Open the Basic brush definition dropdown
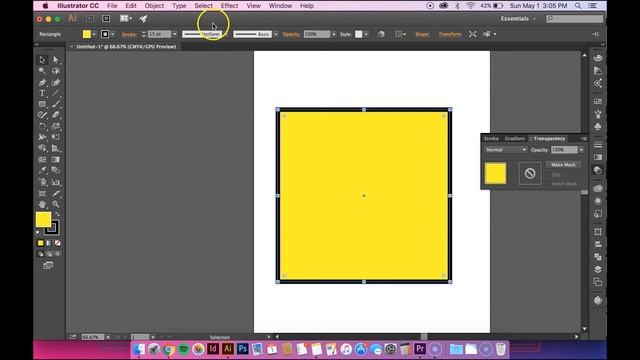The image size is (640, 360). pos(276,34)
